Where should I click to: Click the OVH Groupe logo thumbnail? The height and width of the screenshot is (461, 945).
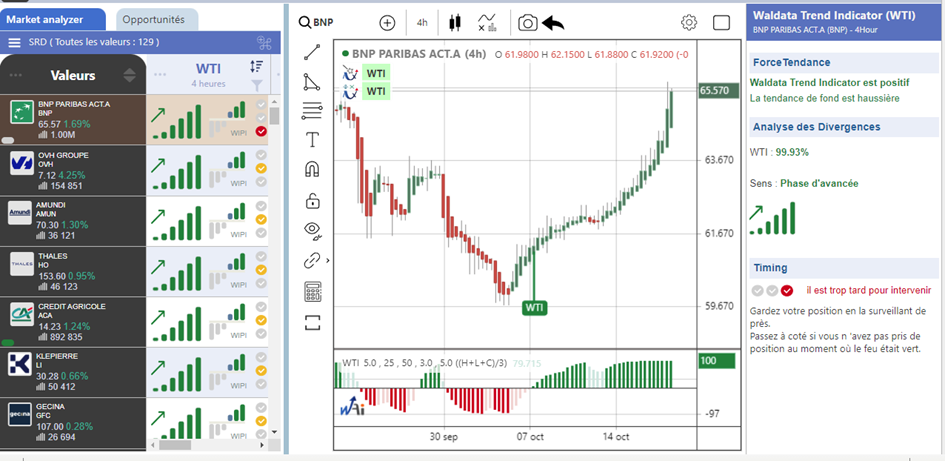pos(22,163)
